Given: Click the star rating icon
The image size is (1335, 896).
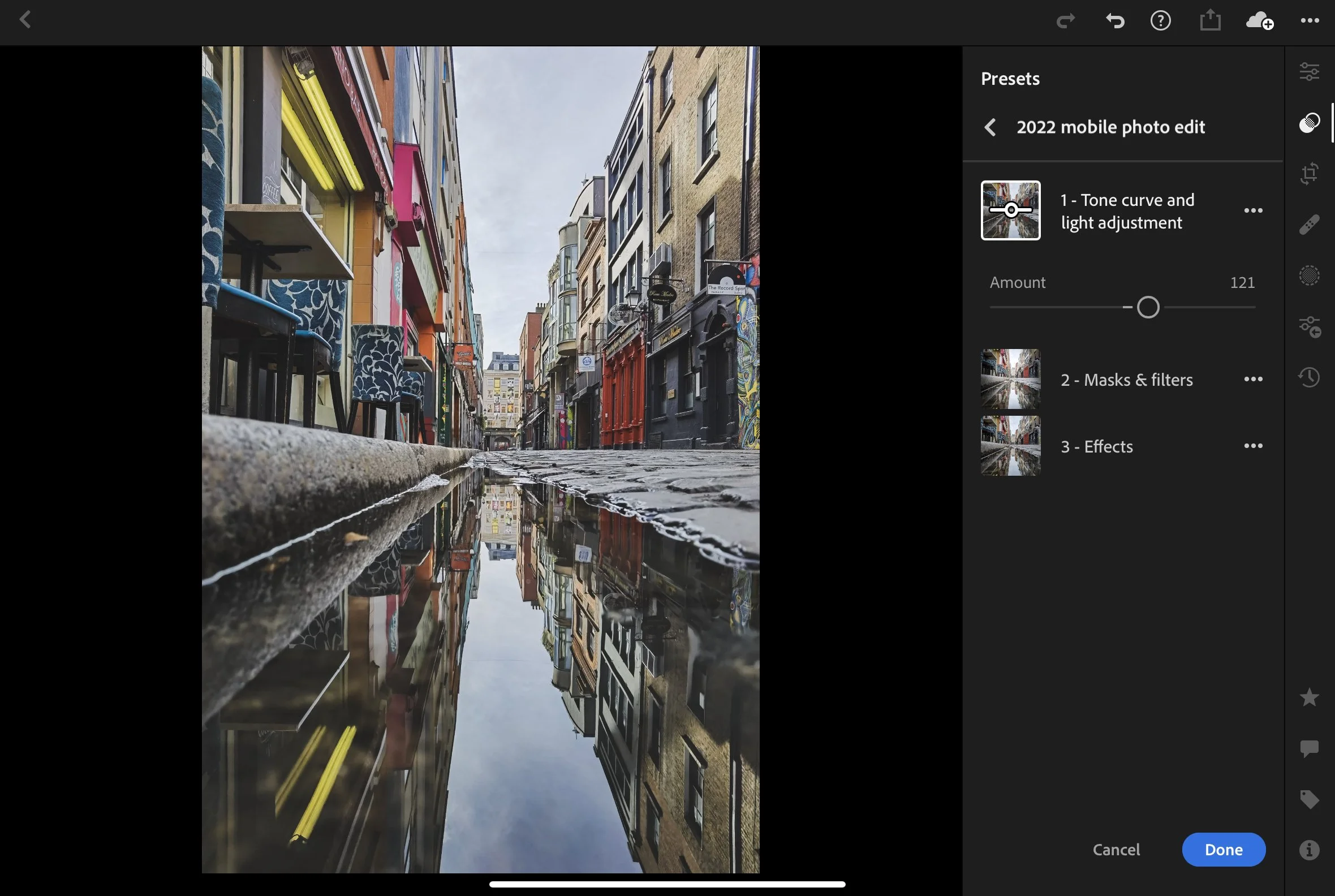Looking at the screenshot, I should [1309, 697].
